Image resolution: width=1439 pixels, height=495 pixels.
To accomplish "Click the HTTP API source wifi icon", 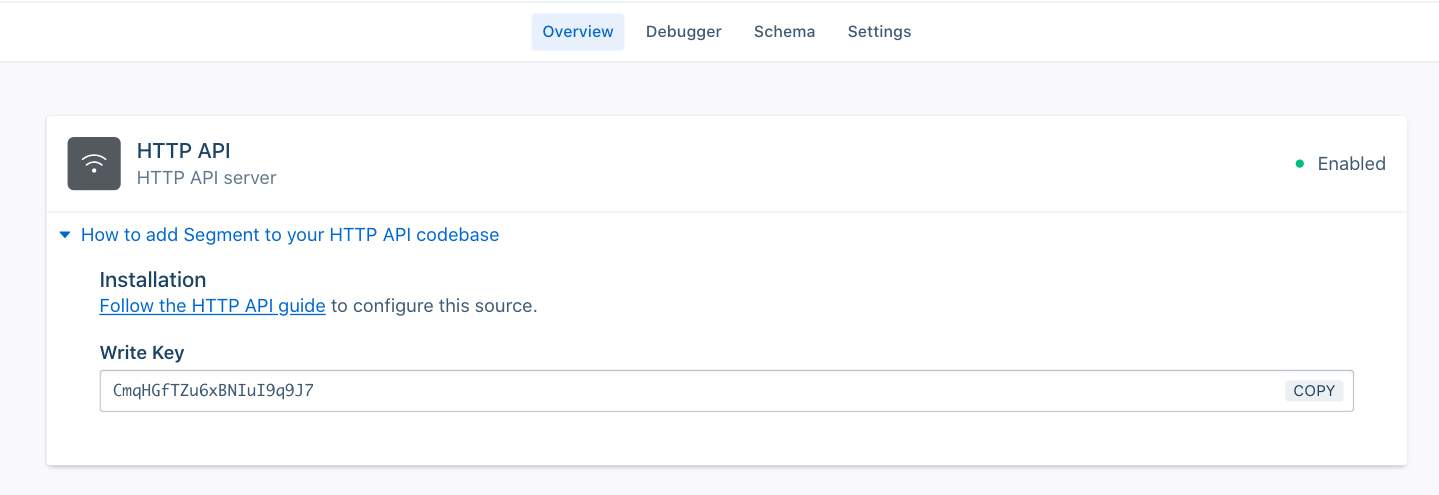I will [x=94, y=164].
